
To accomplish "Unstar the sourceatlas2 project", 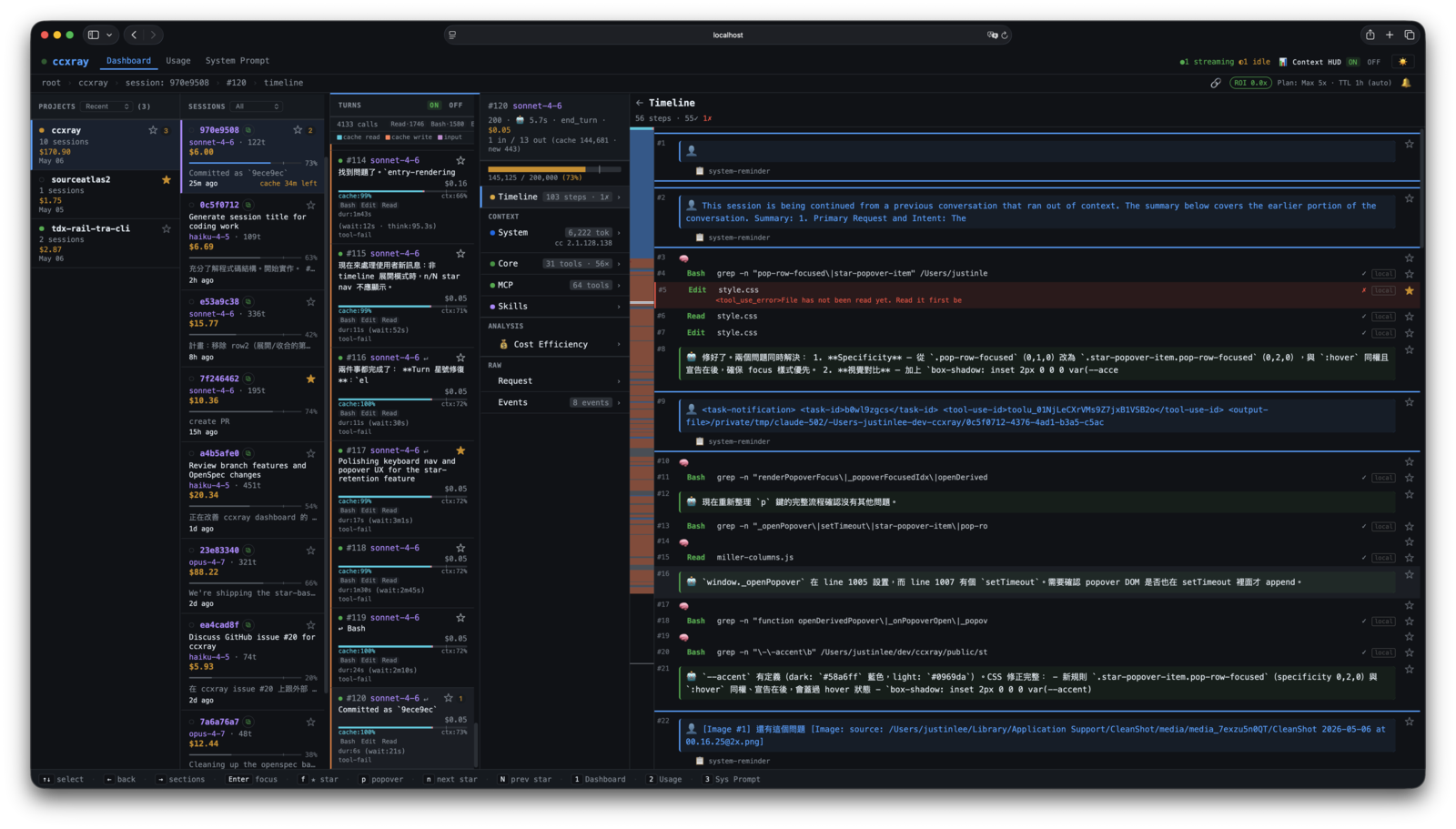I will [166, 179].
